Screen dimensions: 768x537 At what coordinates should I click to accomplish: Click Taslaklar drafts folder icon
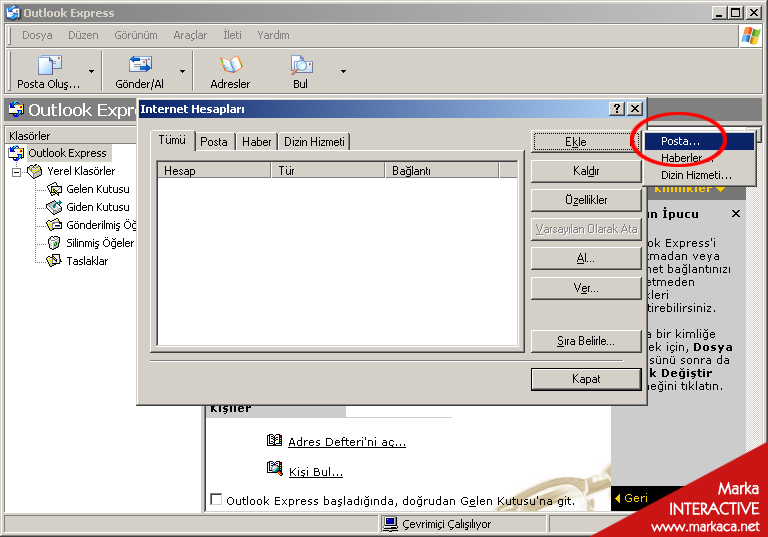pos(54,261)
